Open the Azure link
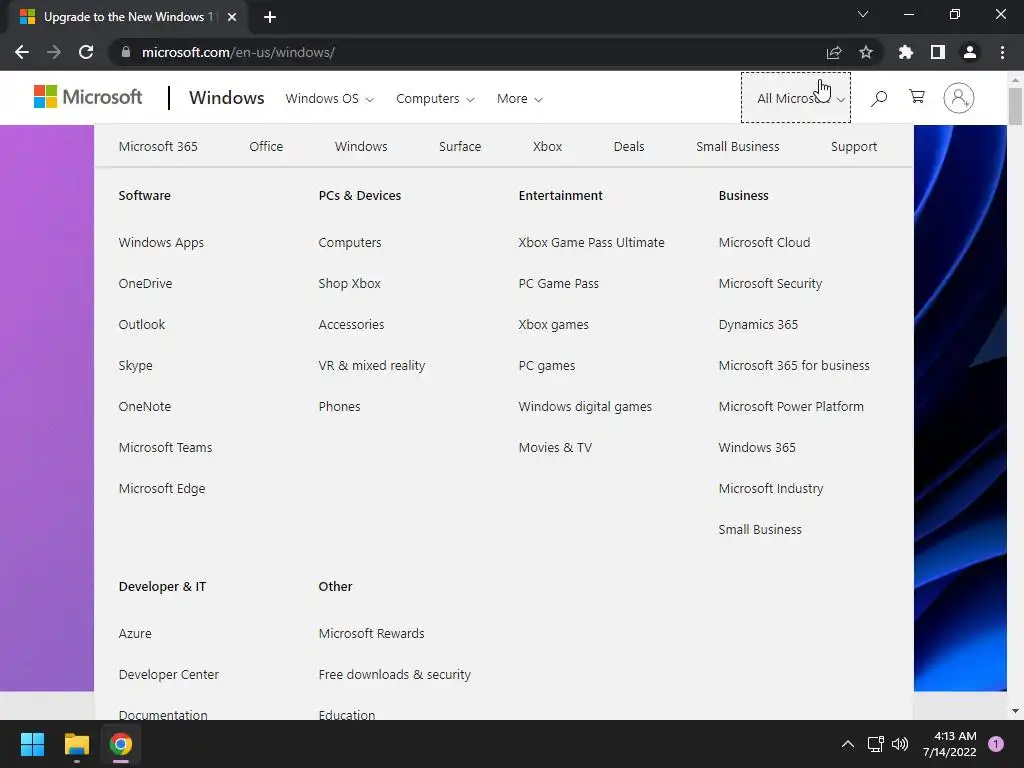 click(x=135, y=633)
